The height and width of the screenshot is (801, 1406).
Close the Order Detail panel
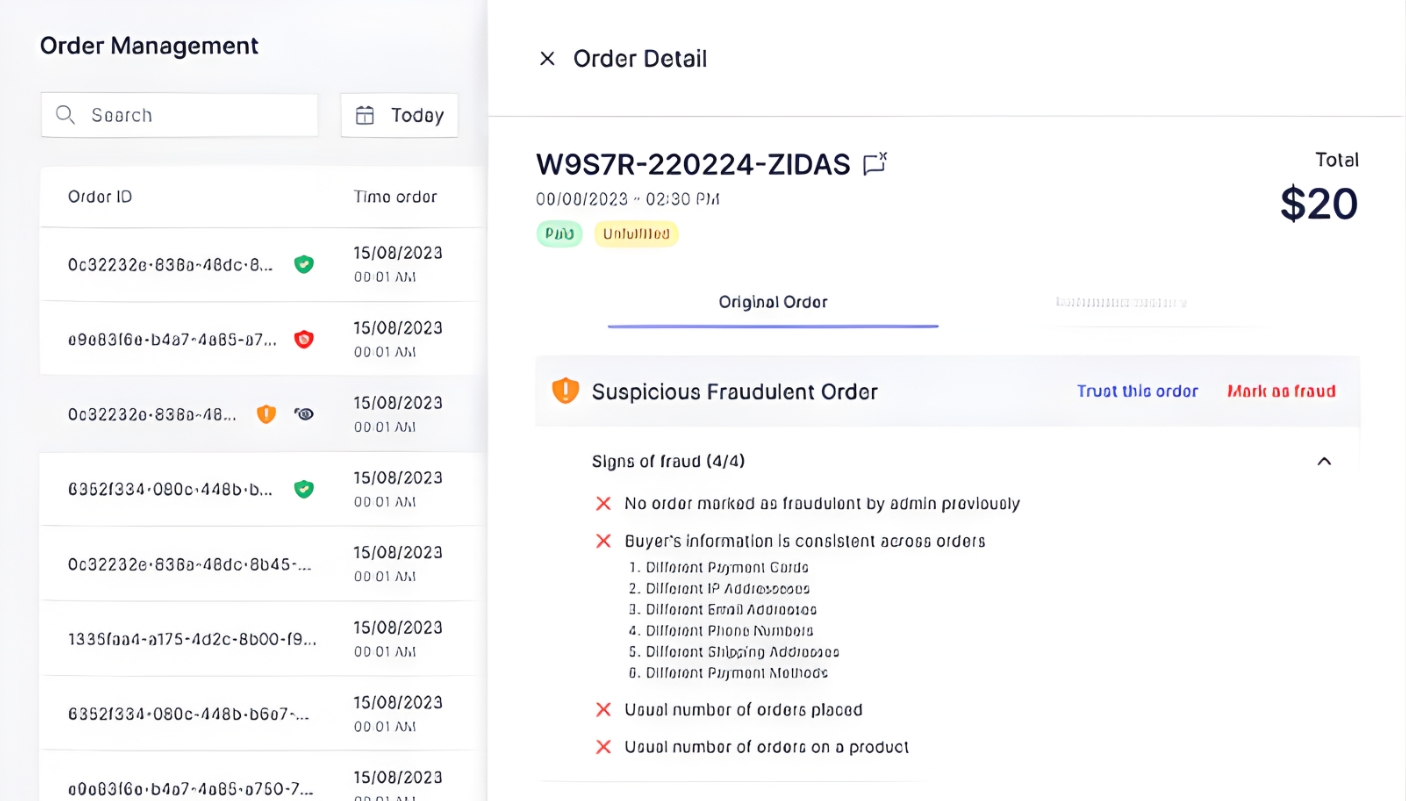(546, 59)
